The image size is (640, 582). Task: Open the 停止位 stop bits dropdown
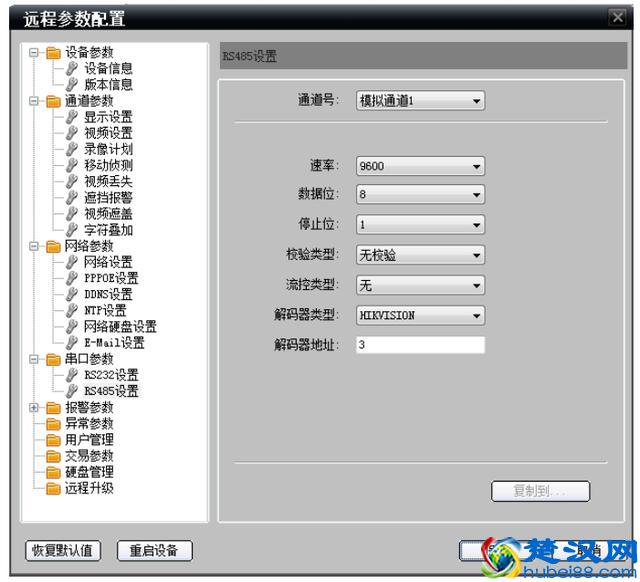click(420, 224)
